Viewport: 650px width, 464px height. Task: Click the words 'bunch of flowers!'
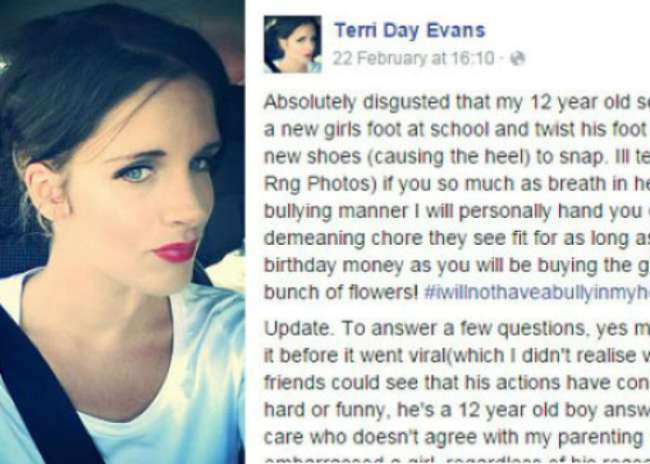point(341,293)
